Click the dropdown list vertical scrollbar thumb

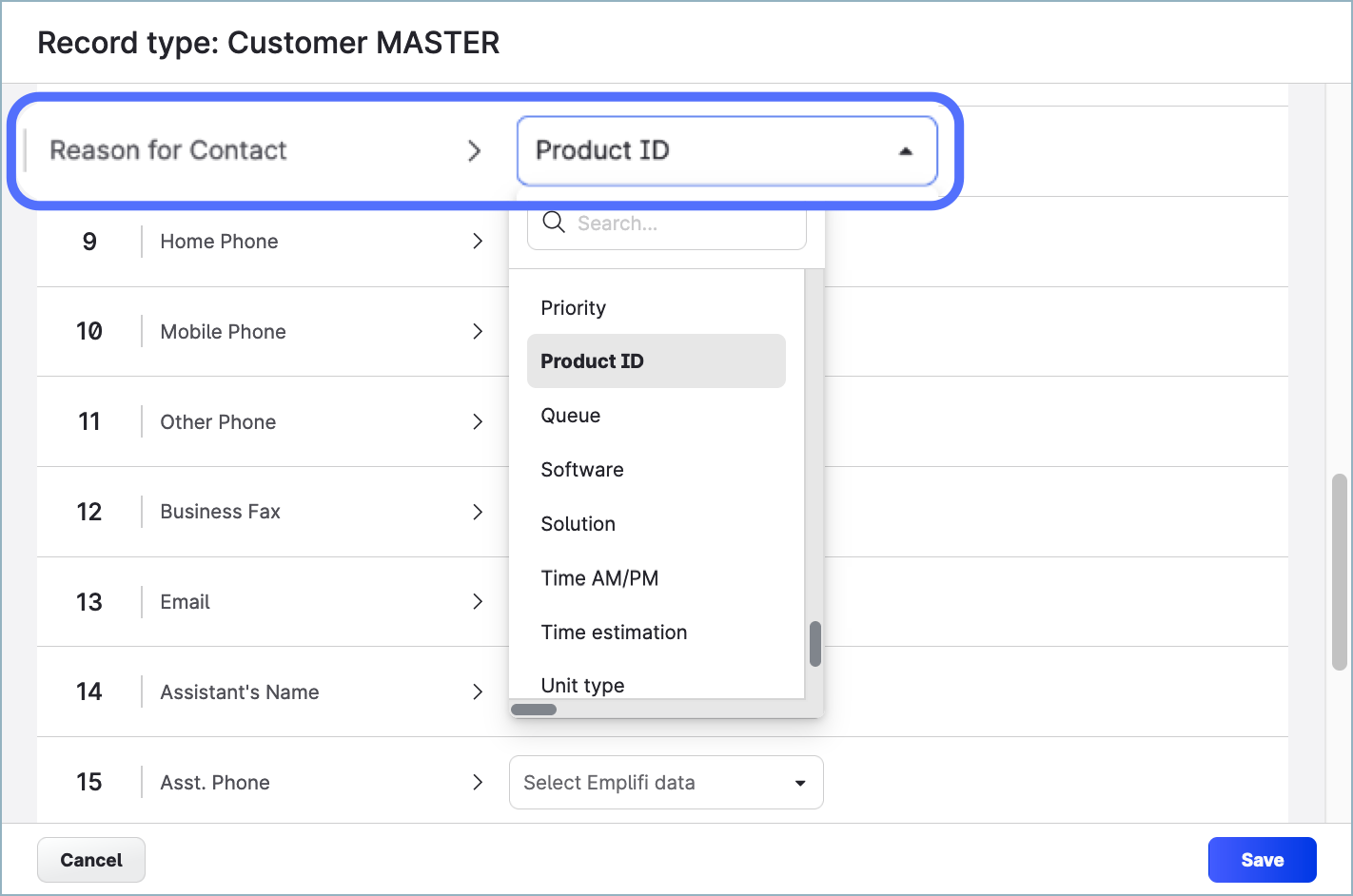814,644
